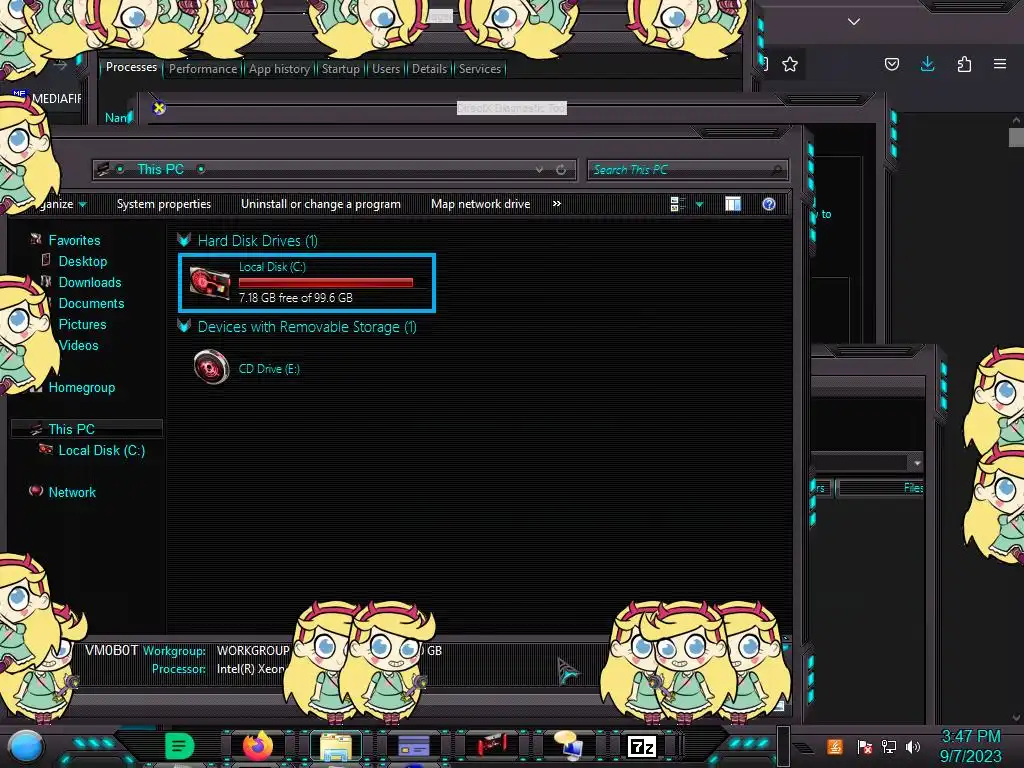The image size is (1024, 768).
Task: Change view with the Explorer view icon
Action: (677, 204)
